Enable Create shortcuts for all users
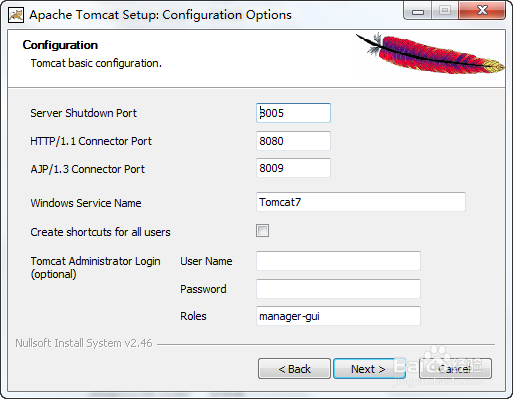The width and height of the screenshot is (513, 399). click(262, 230)
